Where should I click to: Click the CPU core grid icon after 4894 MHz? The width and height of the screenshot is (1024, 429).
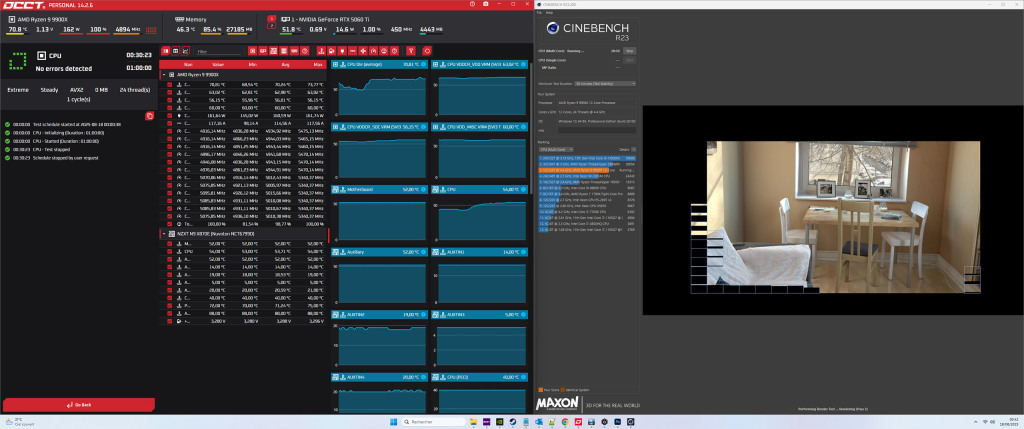[x=152, y=29]
